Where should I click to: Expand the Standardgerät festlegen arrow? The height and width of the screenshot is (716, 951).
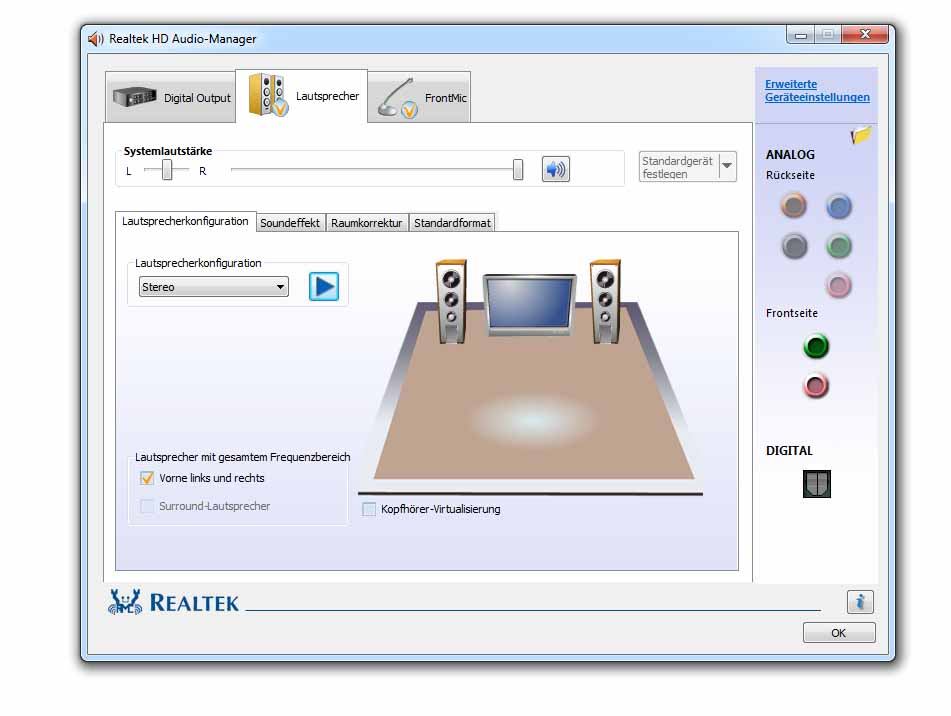click(727, 166)
